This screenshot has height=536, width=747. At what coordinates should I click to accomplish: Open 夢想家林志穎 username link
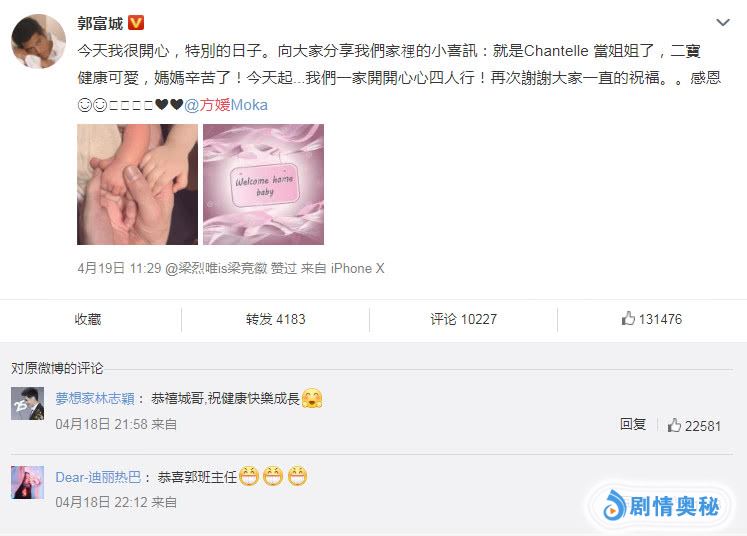(95, 398)
